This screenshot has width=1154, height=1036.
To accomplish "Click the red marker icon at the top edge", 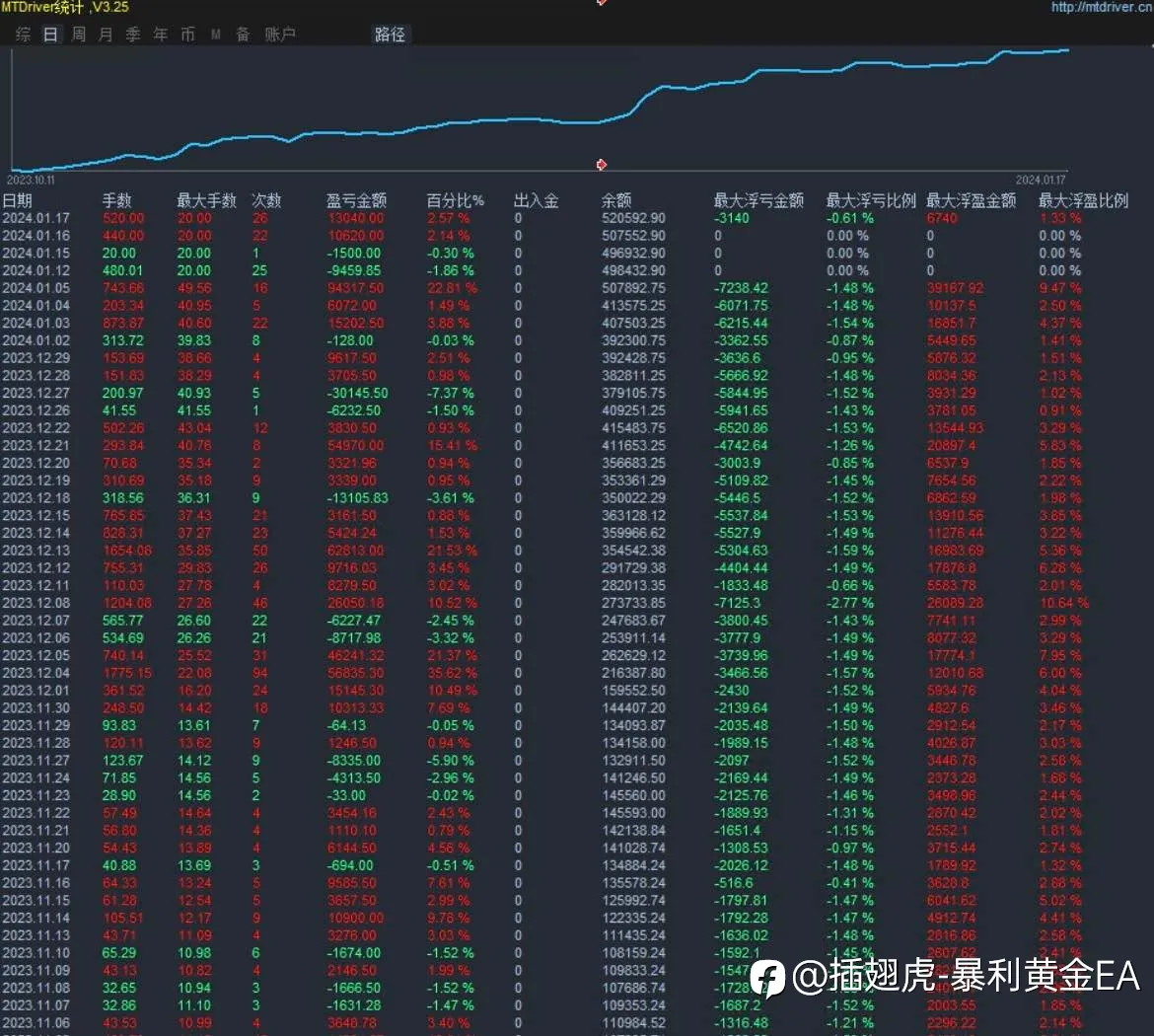I will coord(602,2).
